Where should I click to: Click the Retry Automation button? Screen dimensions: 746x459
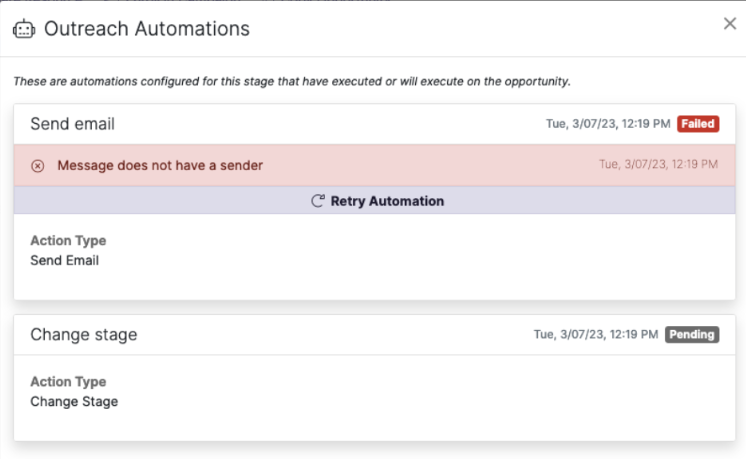(374, 201)
